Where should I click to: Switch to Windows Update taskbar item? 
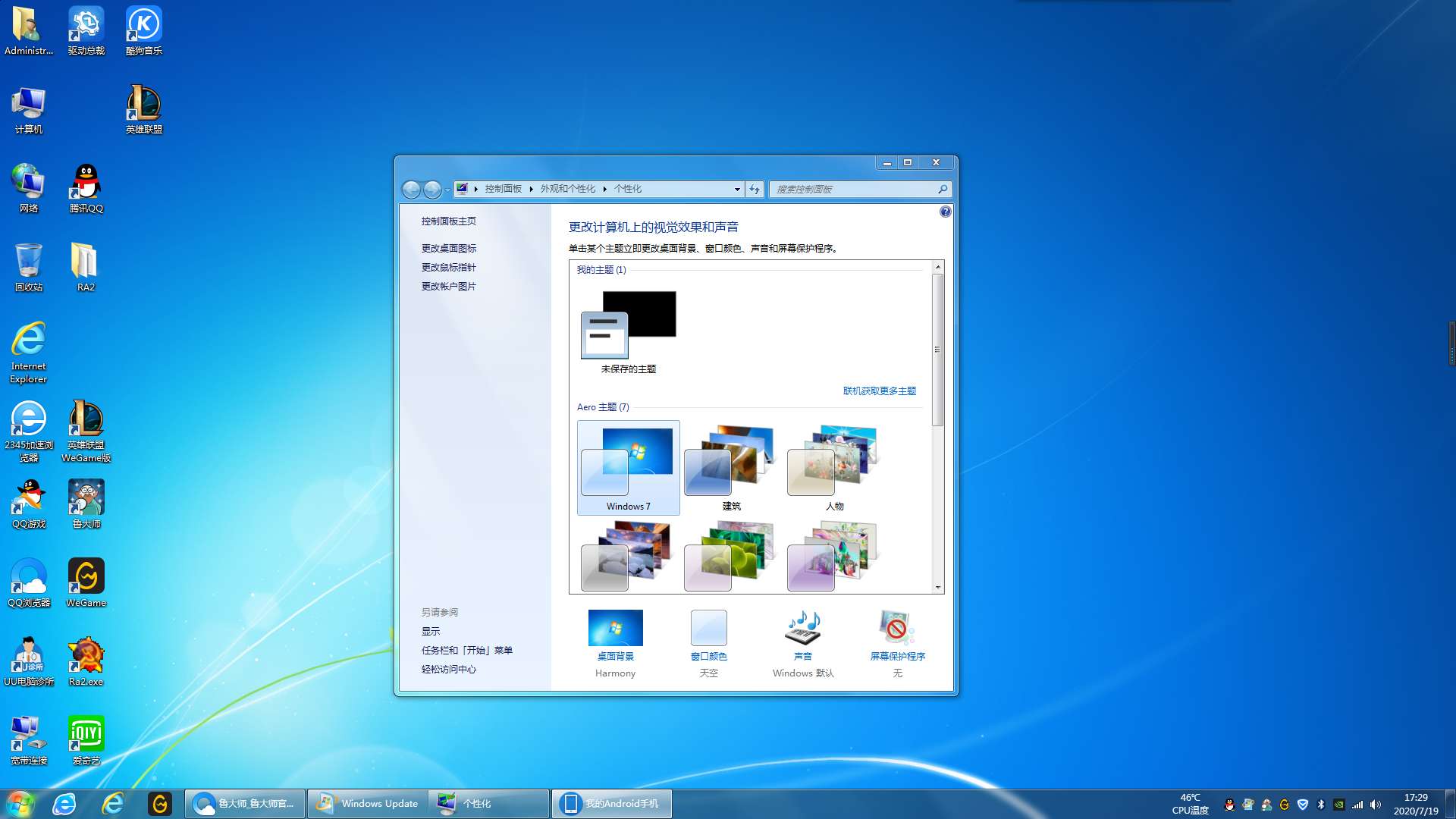tap(369, 804)
